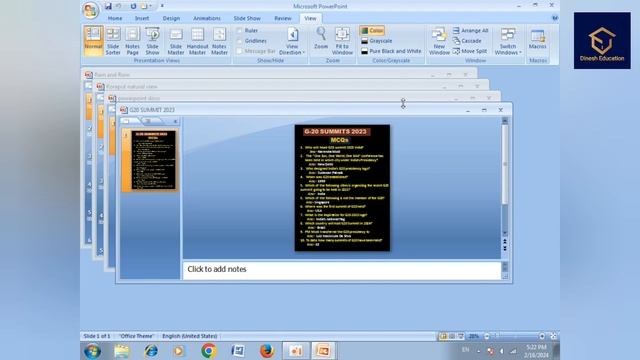
Task: Go to previous slide via double-arrow button
Action: (x=505, y=242)
